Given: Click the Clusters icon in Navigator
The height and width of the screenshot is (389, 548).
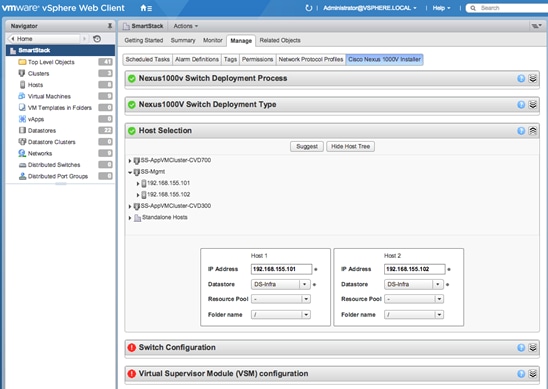Looking at the screenshot, I should (x=22, y=73).
